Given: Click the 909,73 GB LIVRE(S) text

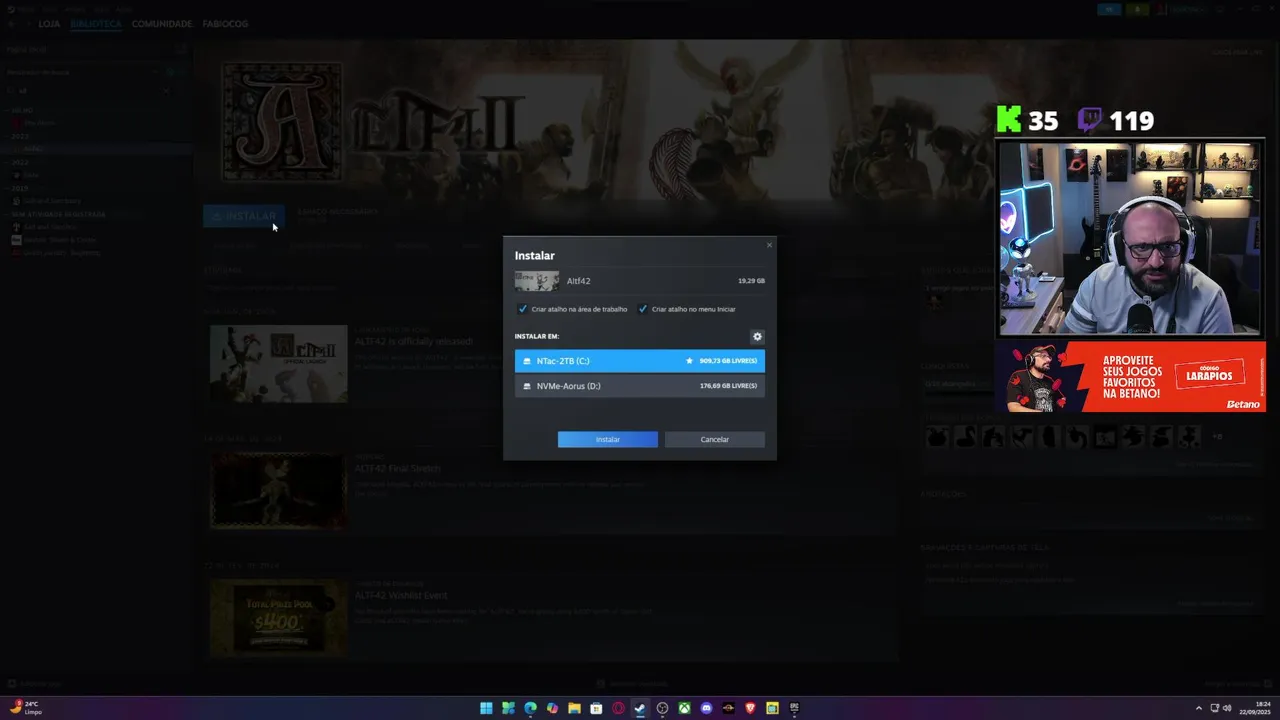Looking at the screenshot, I should 728,361.
